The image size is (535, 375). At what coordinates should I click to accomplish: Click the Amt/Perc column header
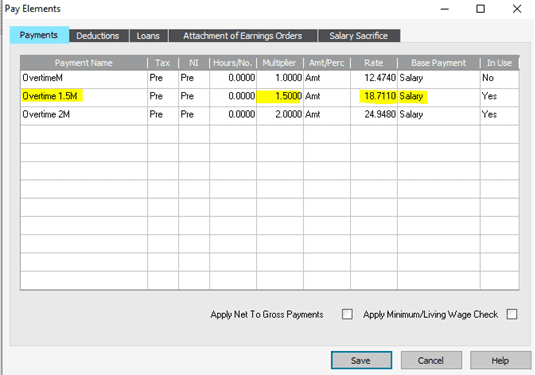click(327, 63)
